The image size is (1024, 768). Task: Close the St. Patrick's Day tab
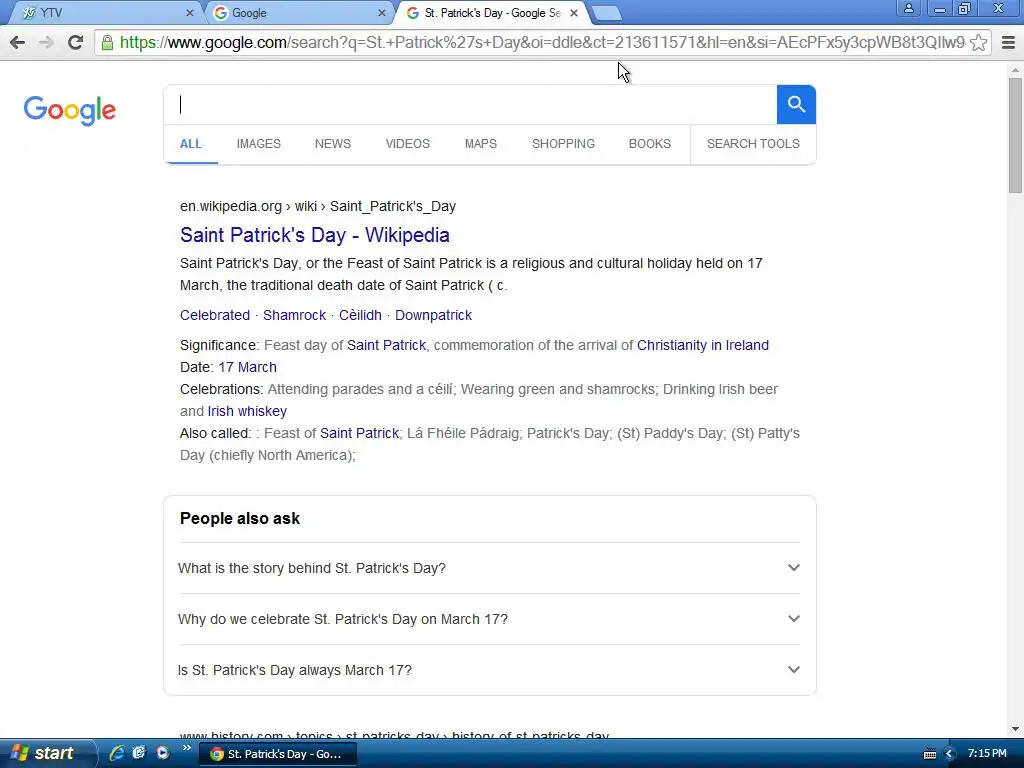tap(573, 12)
